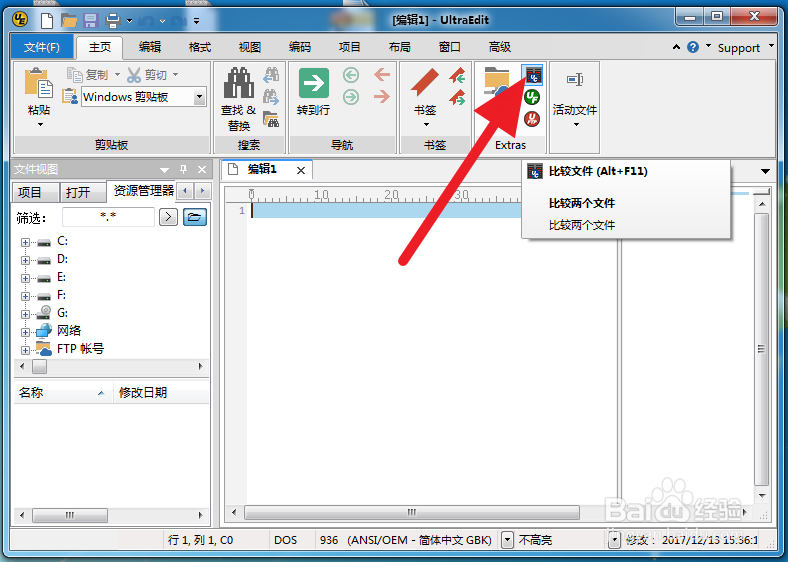Viewport: 788px width, 562px height.
Task: Toggle the File View panel pin
Action: pyautogui.click(x=183, y=169)
